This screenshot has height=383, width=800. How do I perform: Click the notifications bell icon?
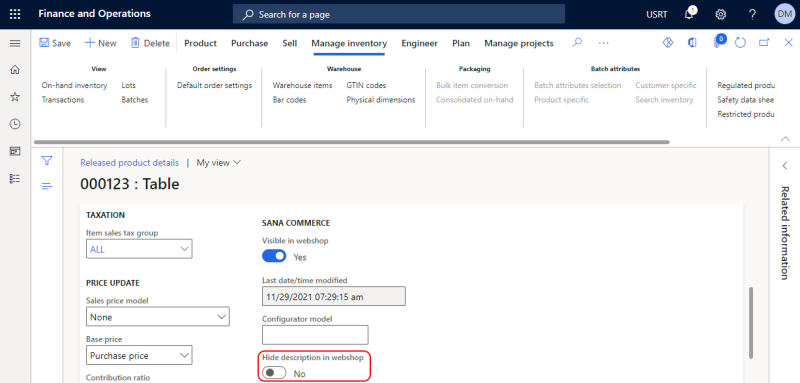tap(689, 14)
